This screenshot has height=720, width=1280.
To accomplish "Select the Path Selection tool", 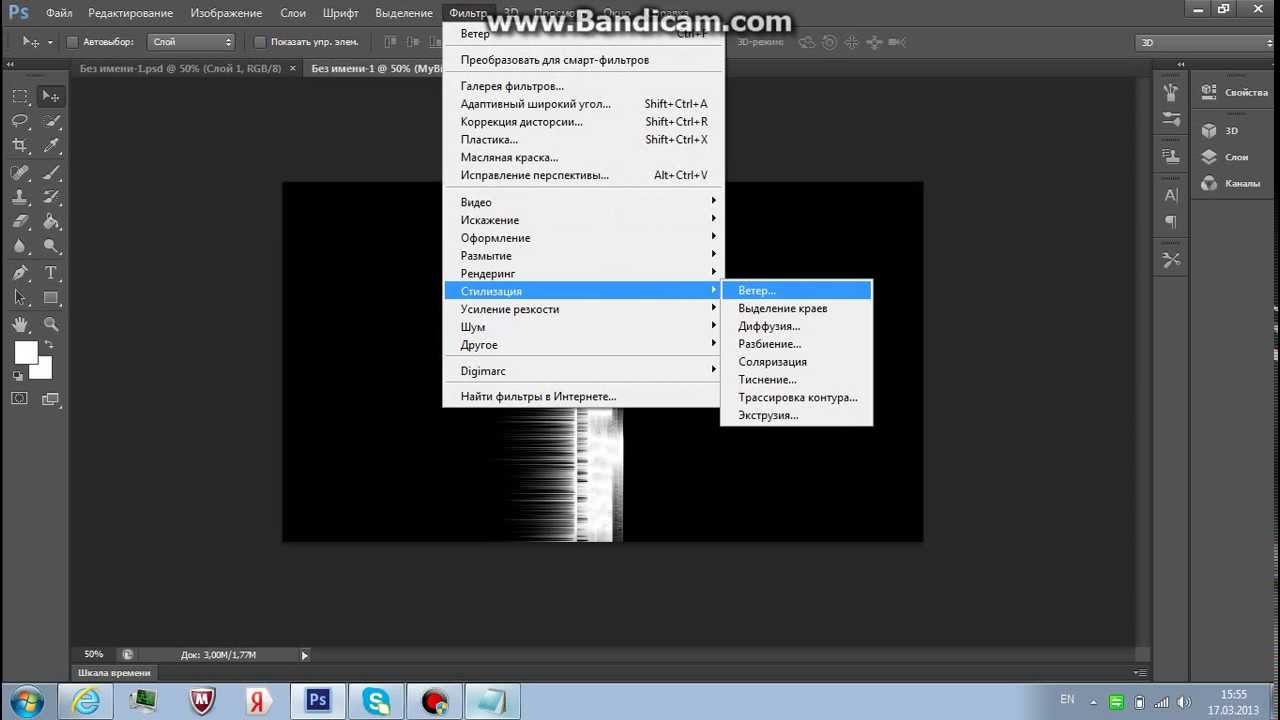I will pyautogui.click(x=20, y=298).
